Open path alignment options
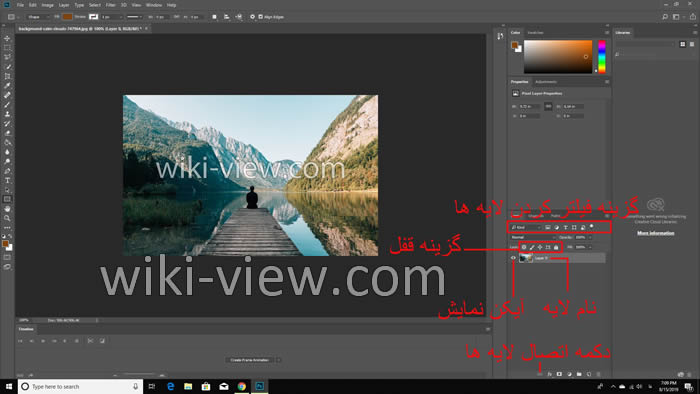This screenshot has width=700, height=394. [x=226, y=17]
